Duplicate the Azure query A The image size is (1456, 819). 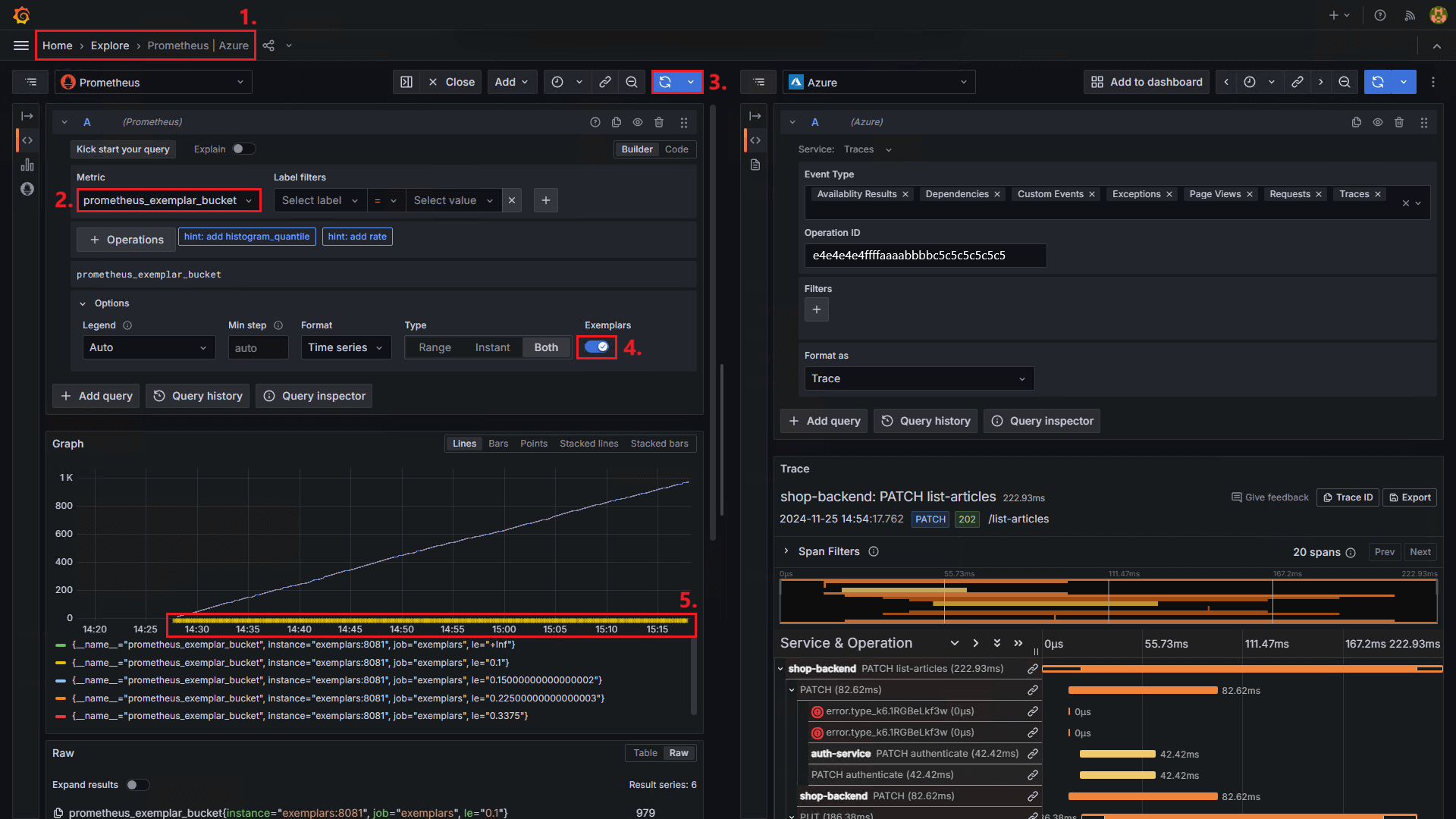coord(1357,122)
